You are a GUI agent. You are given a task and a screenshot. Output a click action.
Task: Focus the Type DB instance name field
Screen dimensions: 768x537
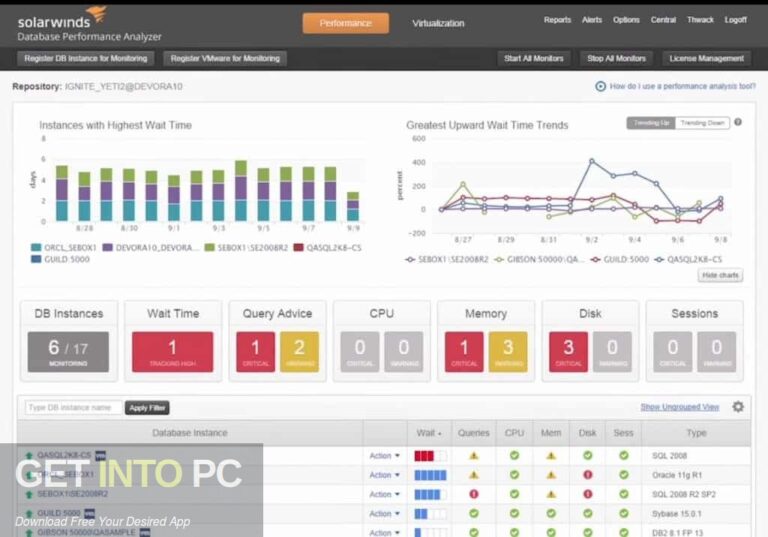coord(73,408)
